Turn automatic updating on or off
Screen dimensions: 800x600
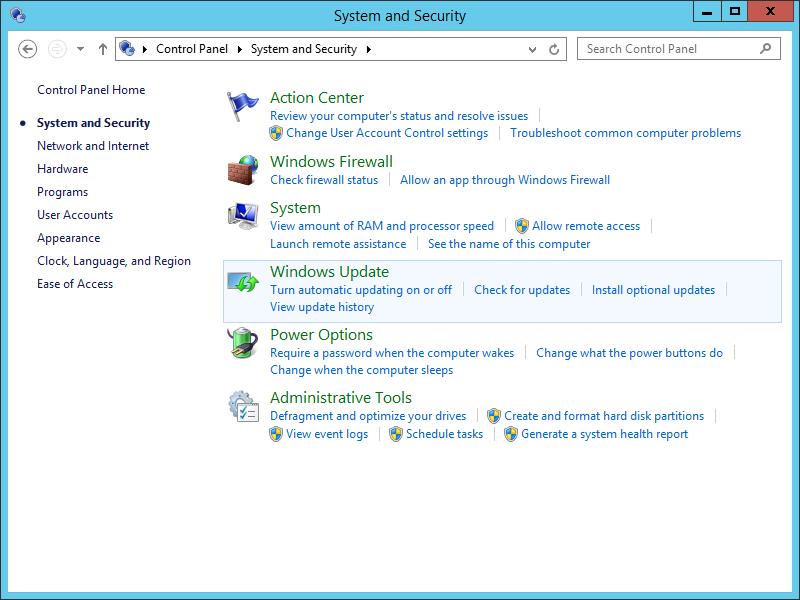pos(361,290)
